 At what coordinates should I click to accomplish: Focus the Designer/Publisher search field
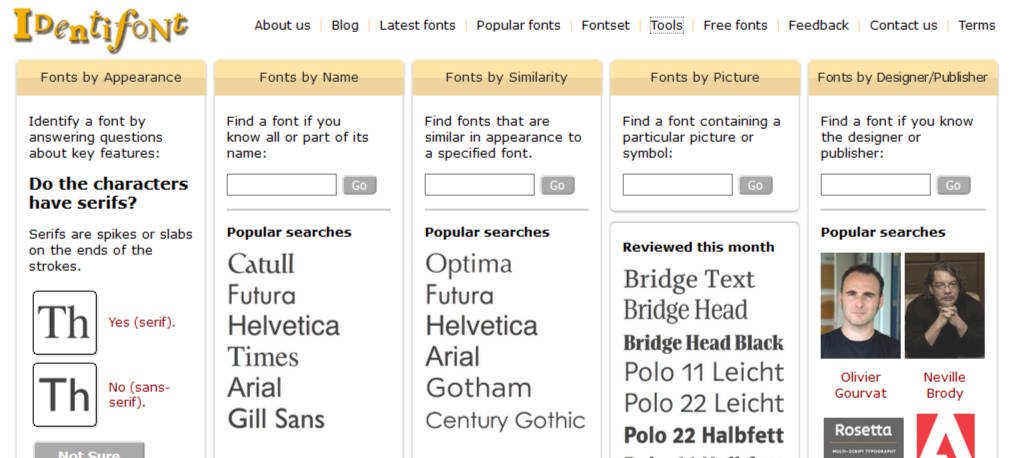click(875, 185)
